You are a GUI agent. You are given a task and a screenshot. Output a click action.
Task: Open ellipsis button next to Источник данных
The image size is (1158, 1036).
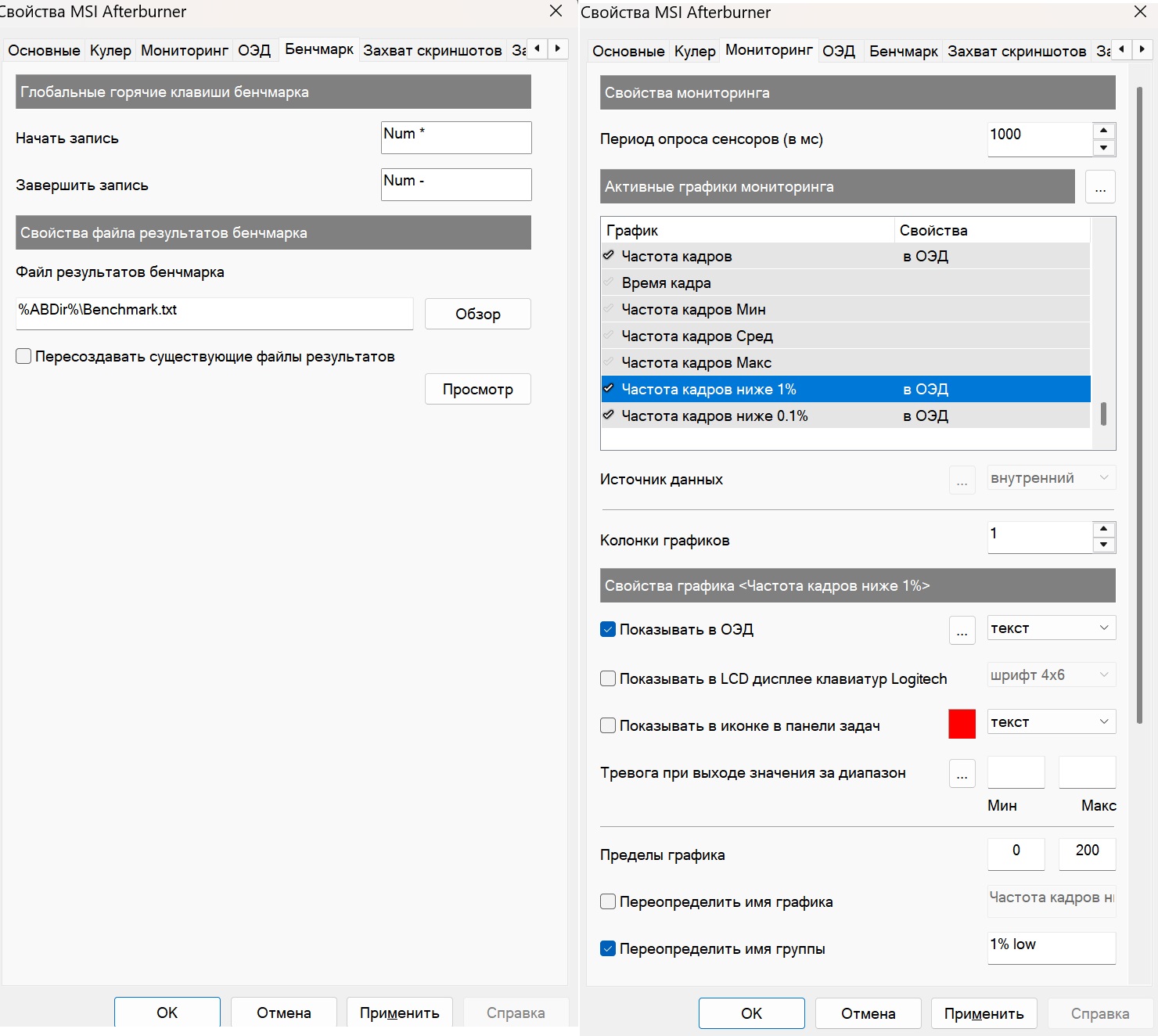tap(962, 480)
